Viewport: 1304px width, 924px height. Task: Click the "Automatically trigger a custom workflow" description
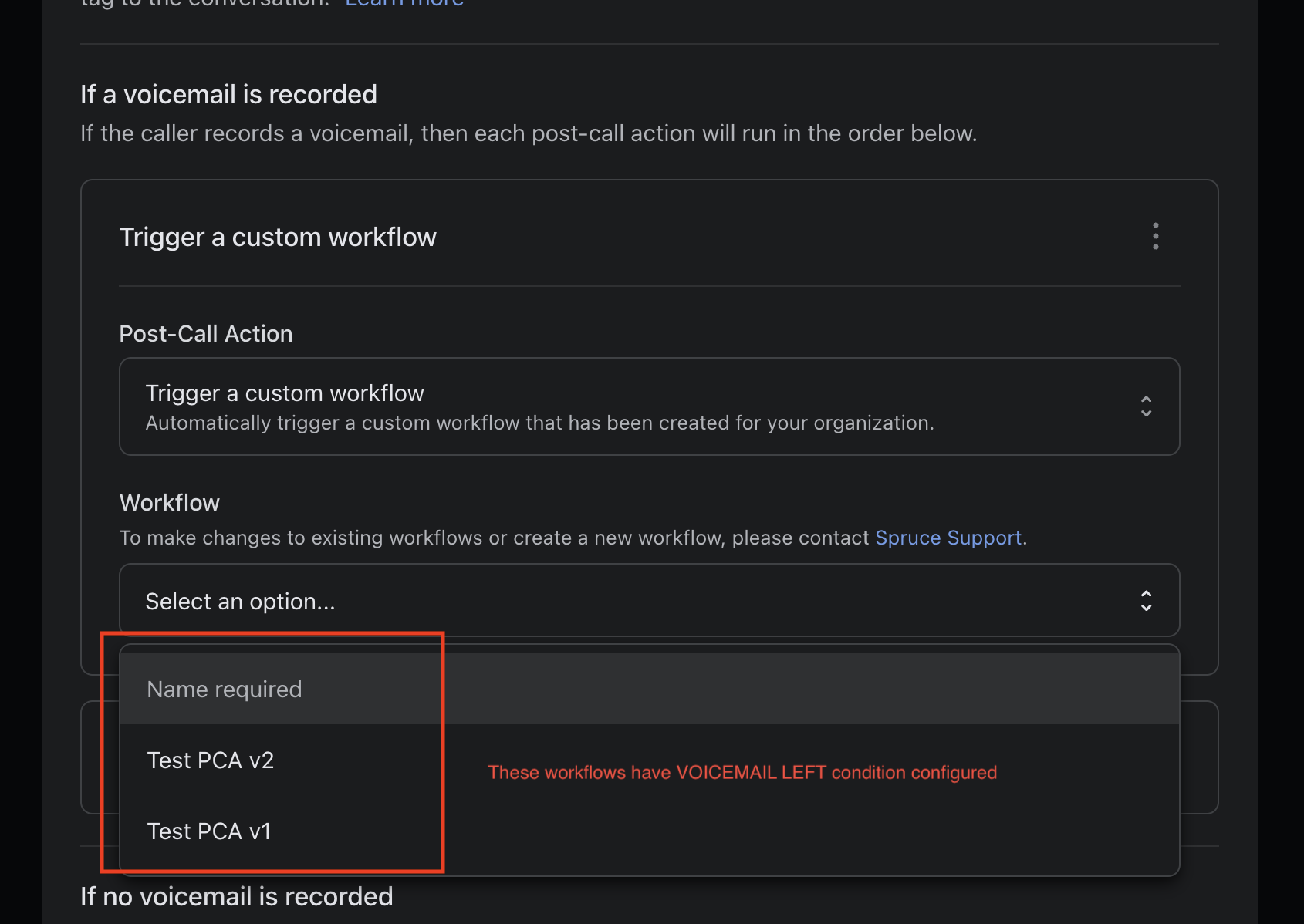539,423
